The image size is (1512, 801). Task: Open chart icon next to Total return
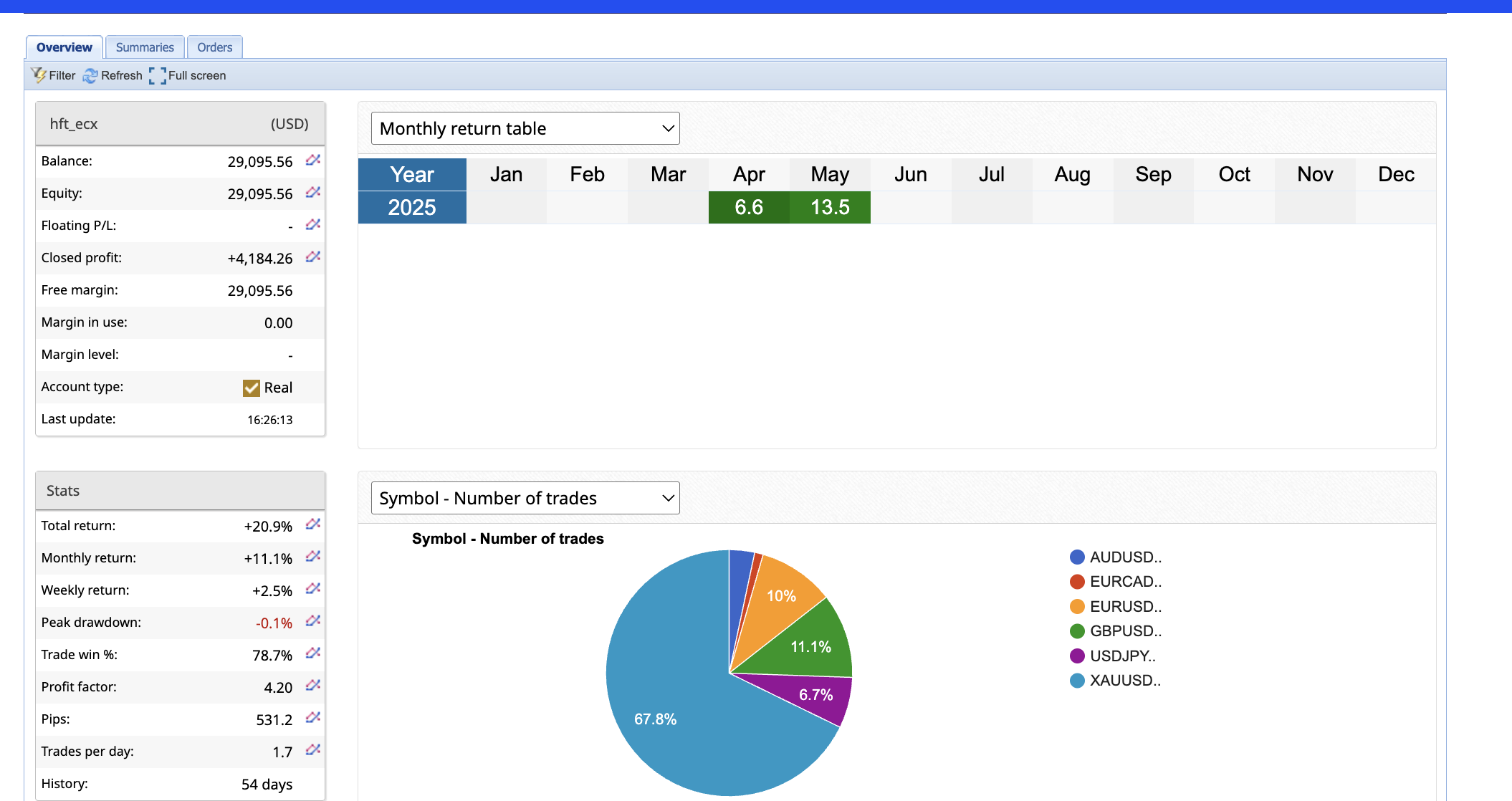(313, 524)
